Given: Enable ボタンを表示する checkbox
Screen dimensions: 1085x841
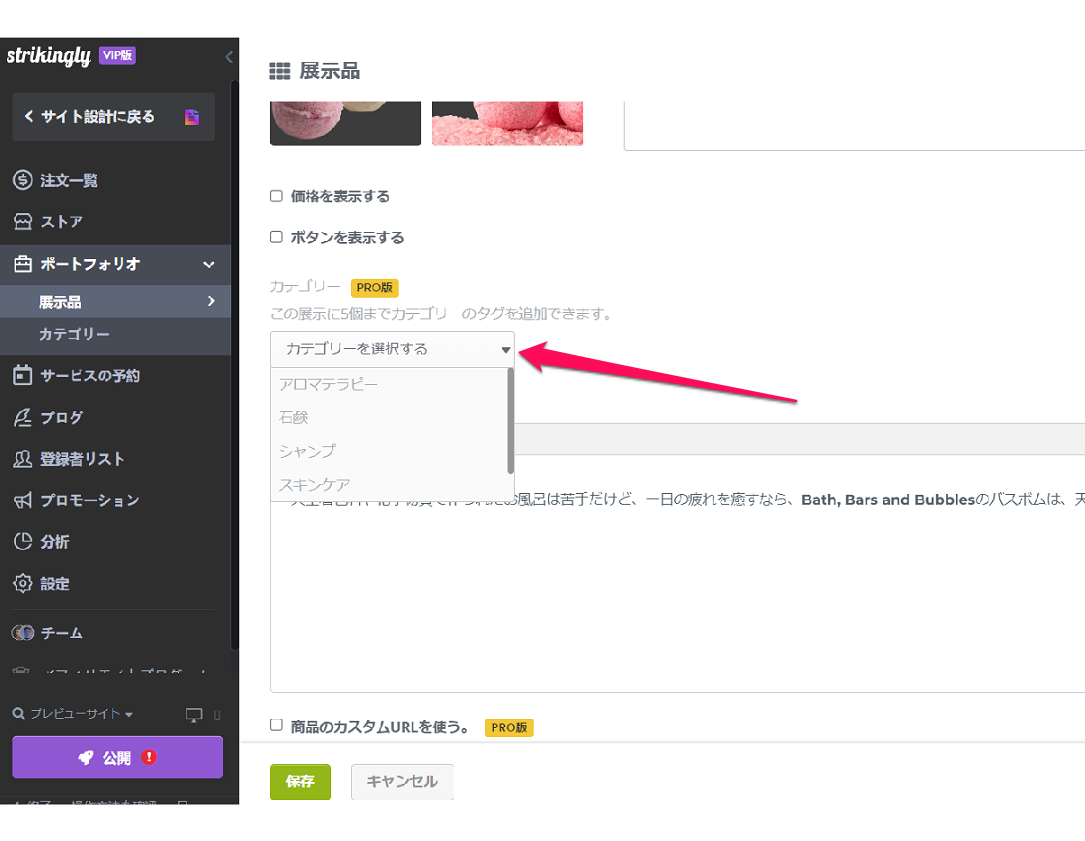Looking at the screenshot, I should point(276,237).
